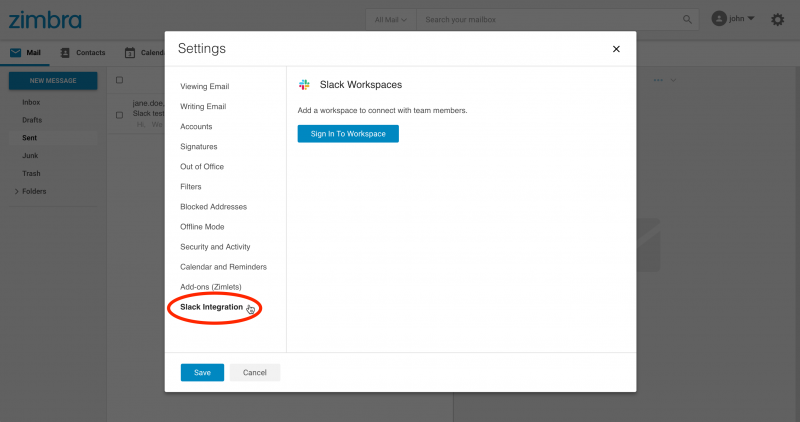
Task: Click the search magnifier icon
Action: click(x=687, y=19)
